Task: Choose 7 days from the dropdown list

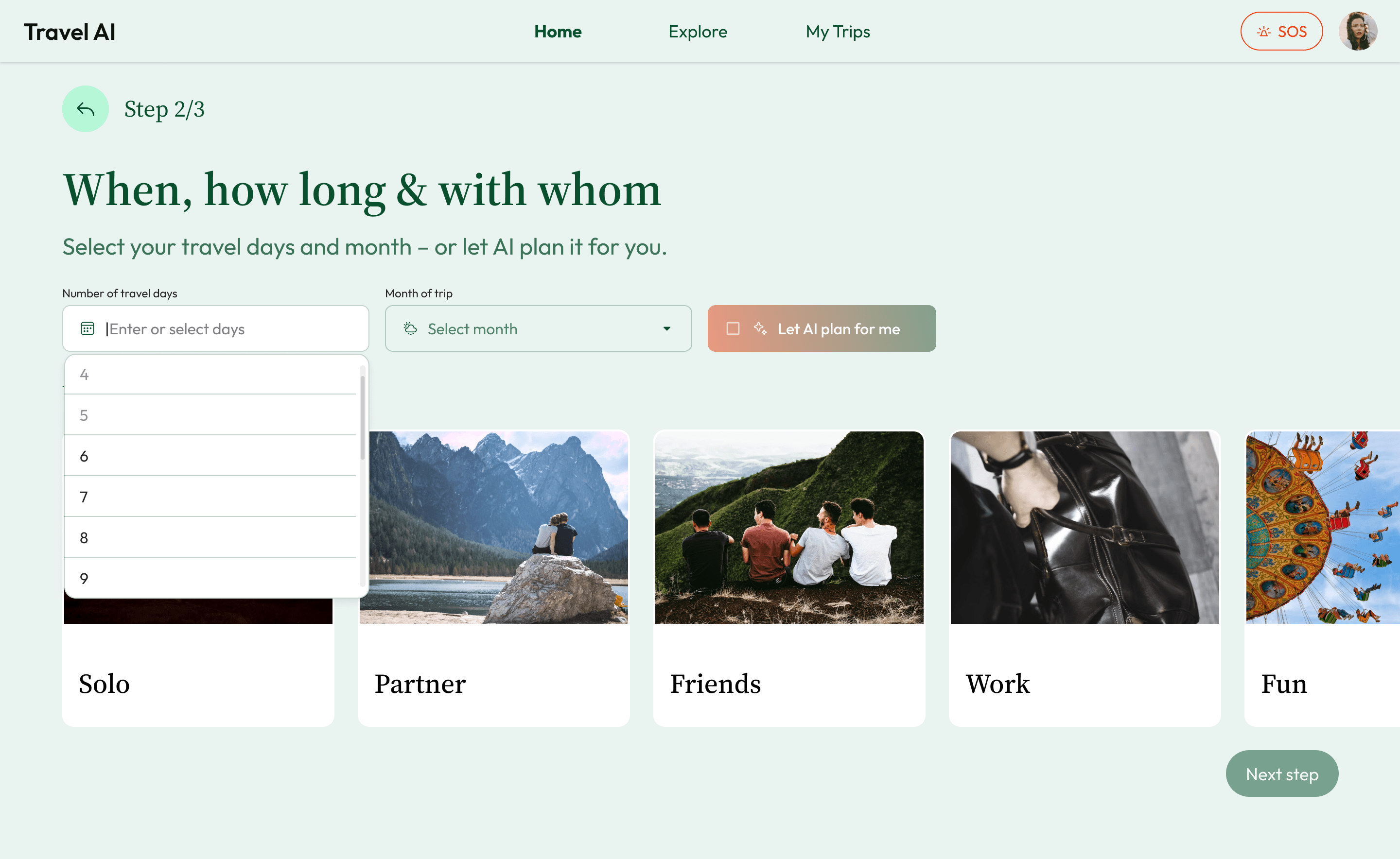Action: click(x=210, y=497)
